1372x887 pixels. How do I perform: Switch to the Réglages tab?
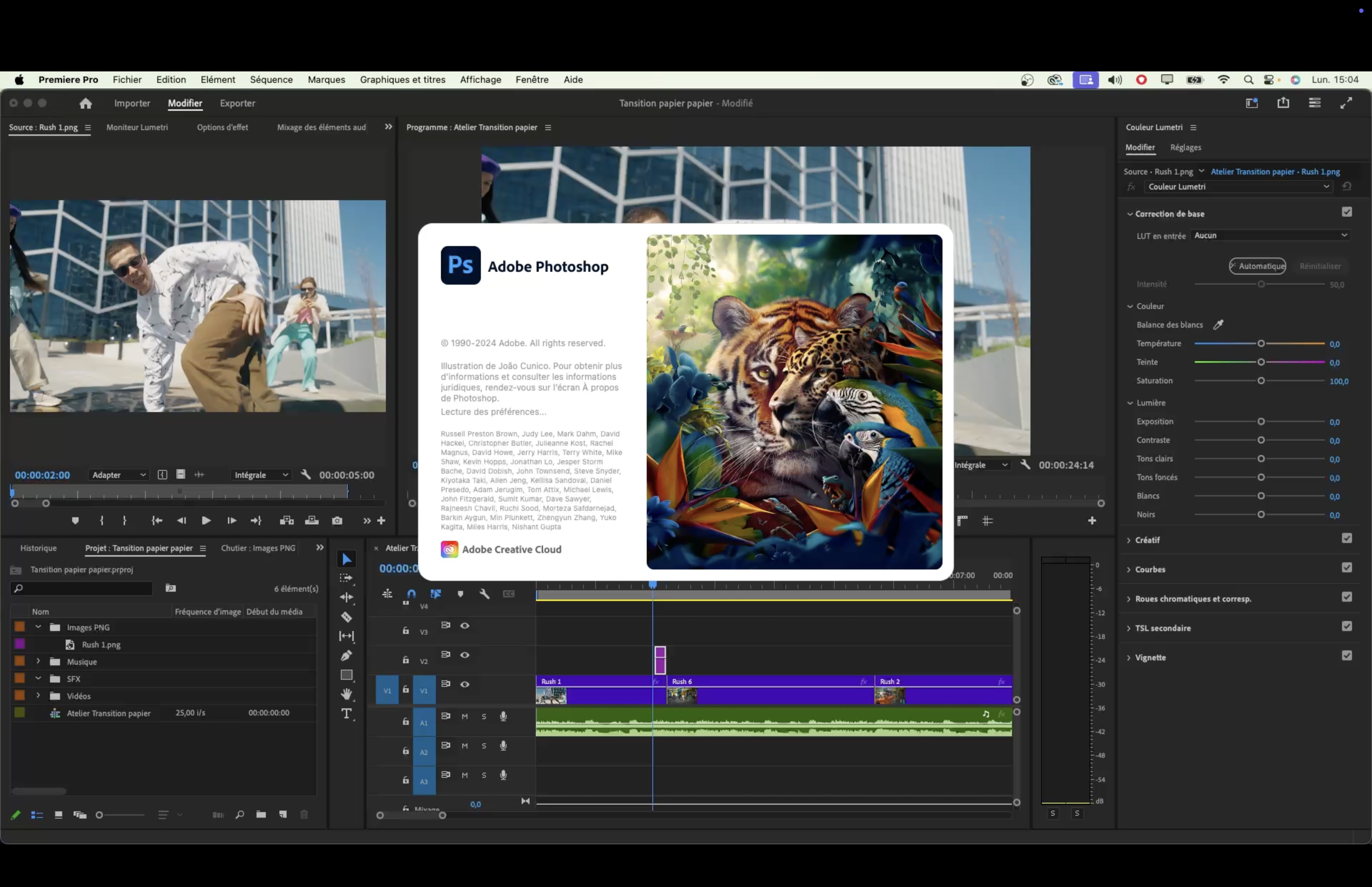[x=1185, y=147]
